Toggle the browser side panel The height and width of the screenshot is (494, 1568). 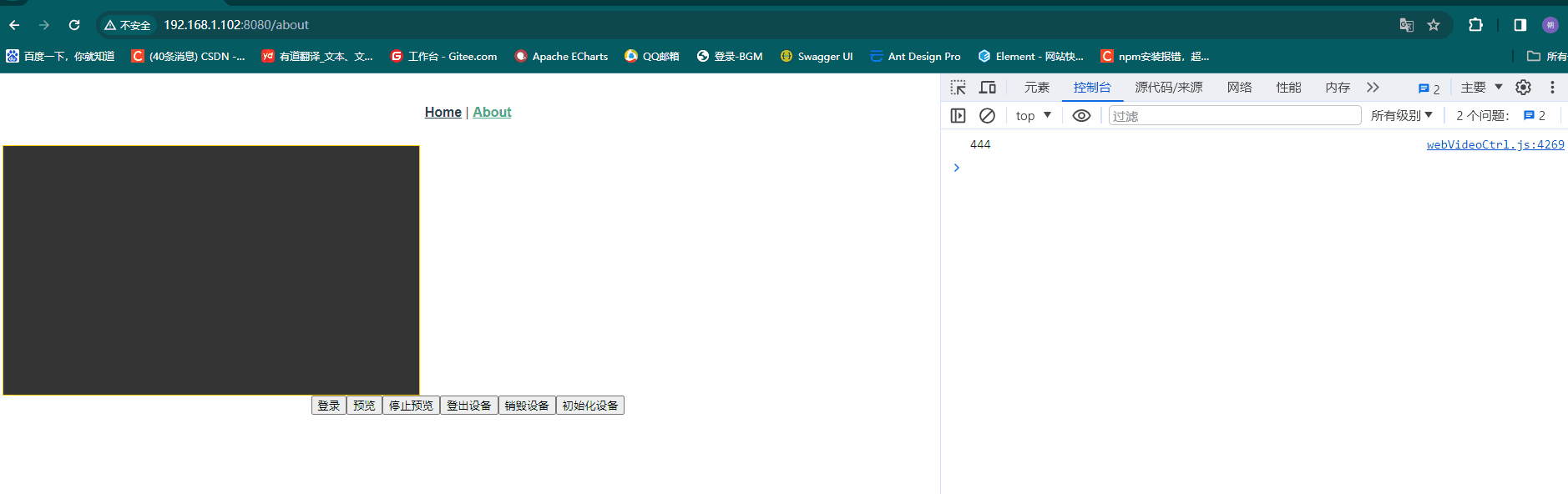pos(1520,25)
